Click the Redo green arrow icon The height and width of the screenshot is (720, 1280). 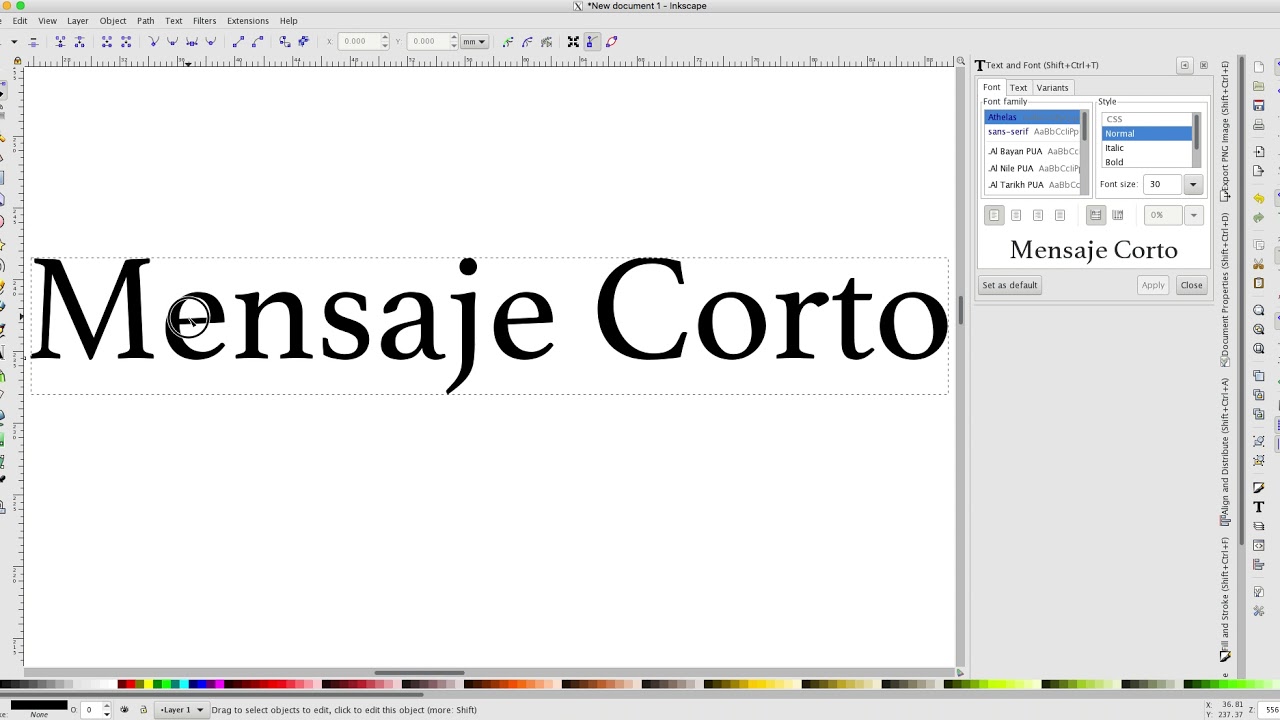pos(1259,217)
